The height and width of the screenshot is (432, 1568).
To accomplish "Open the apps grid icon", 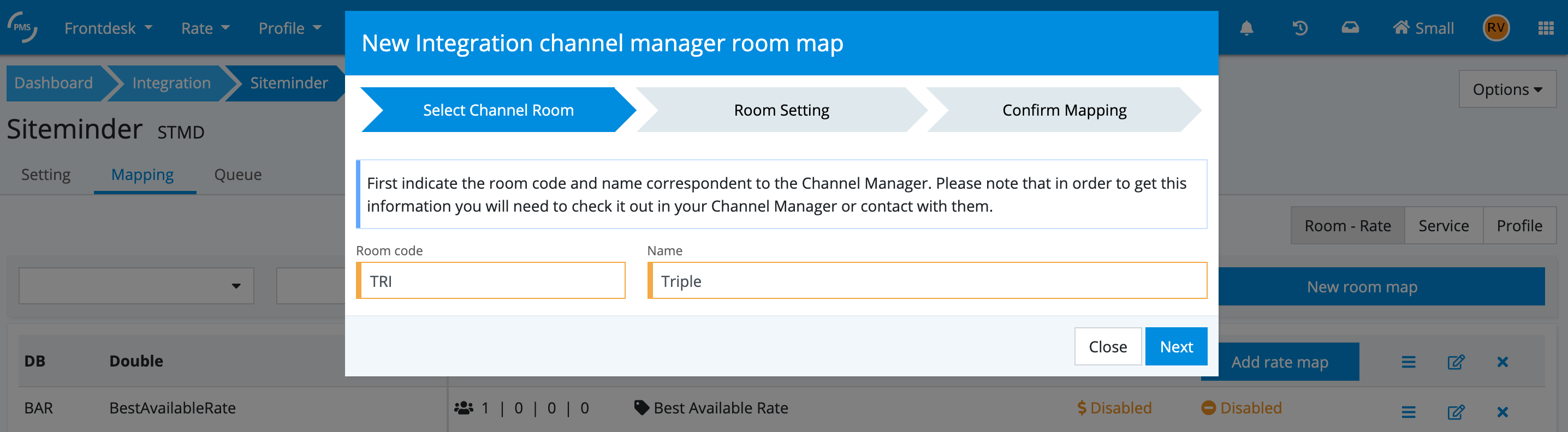I will (x=1546, y=28).
